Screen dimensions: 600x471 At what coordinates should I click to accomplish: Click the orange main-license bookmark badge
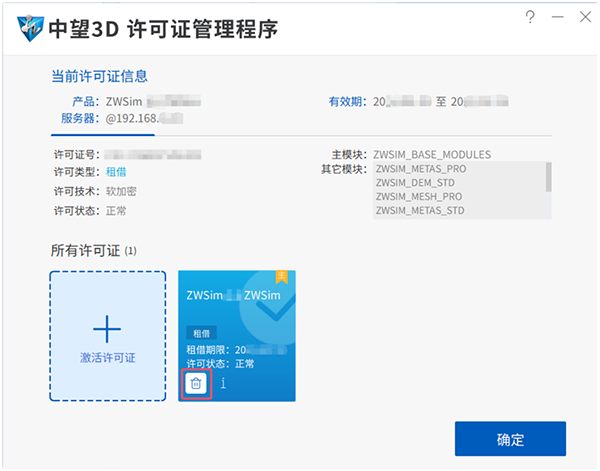[282, 277]
